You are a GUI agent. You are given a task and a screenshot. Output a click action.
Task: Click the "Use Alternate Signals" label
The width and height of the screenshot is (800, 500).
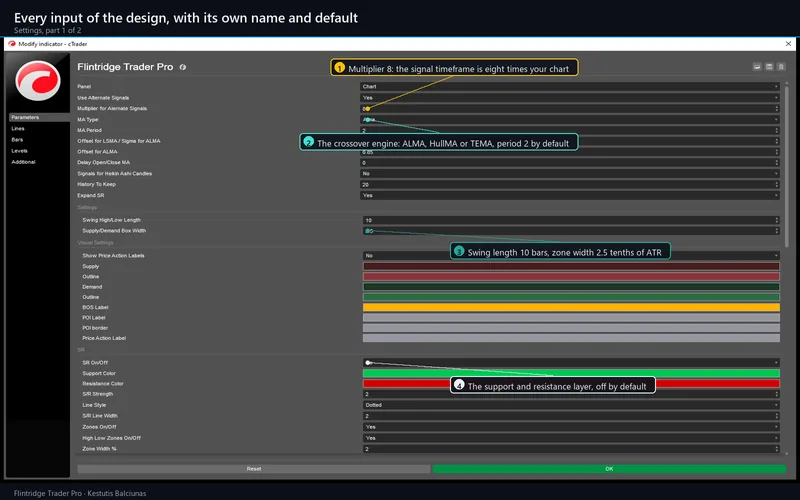[x=103, y=97]
